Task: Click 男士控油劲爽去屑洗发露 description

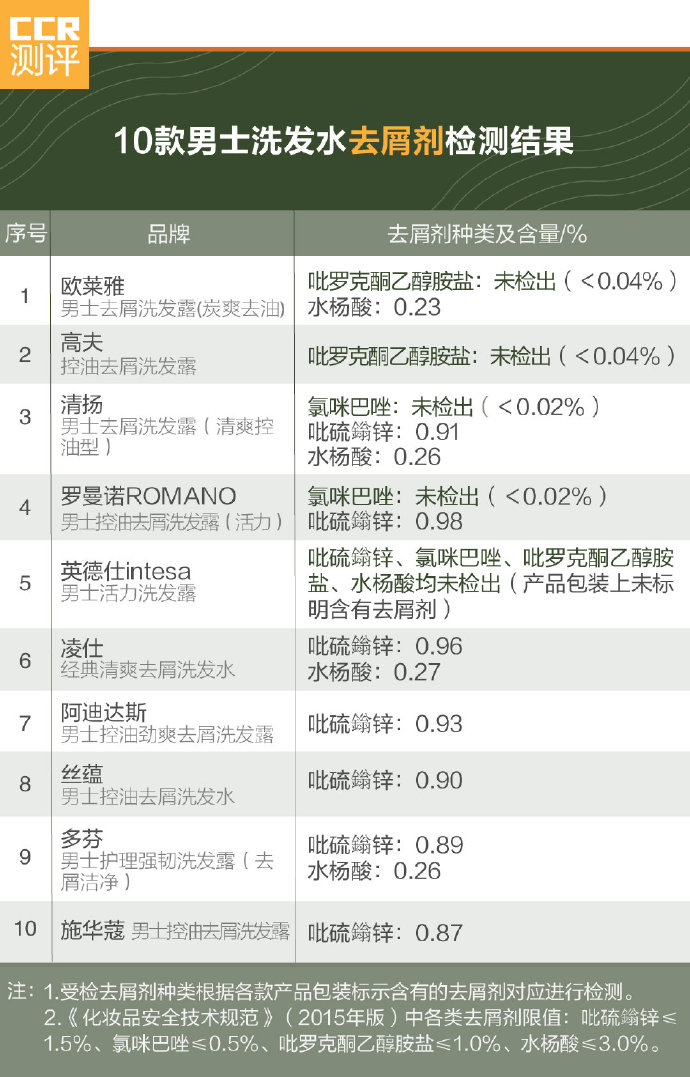Action: pos(167,734)
